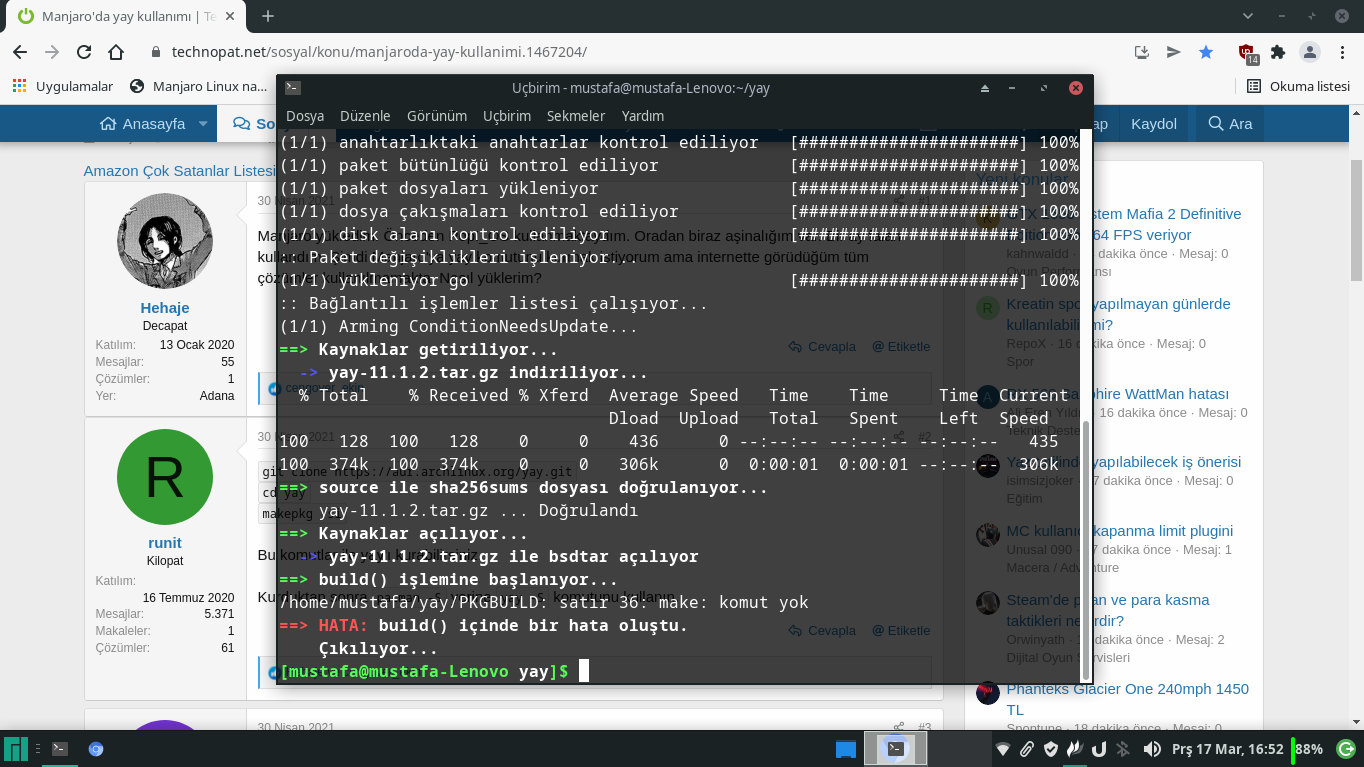Open the browser profile avatar menu
This screenshot has height=767, width=1364.
1310,52
